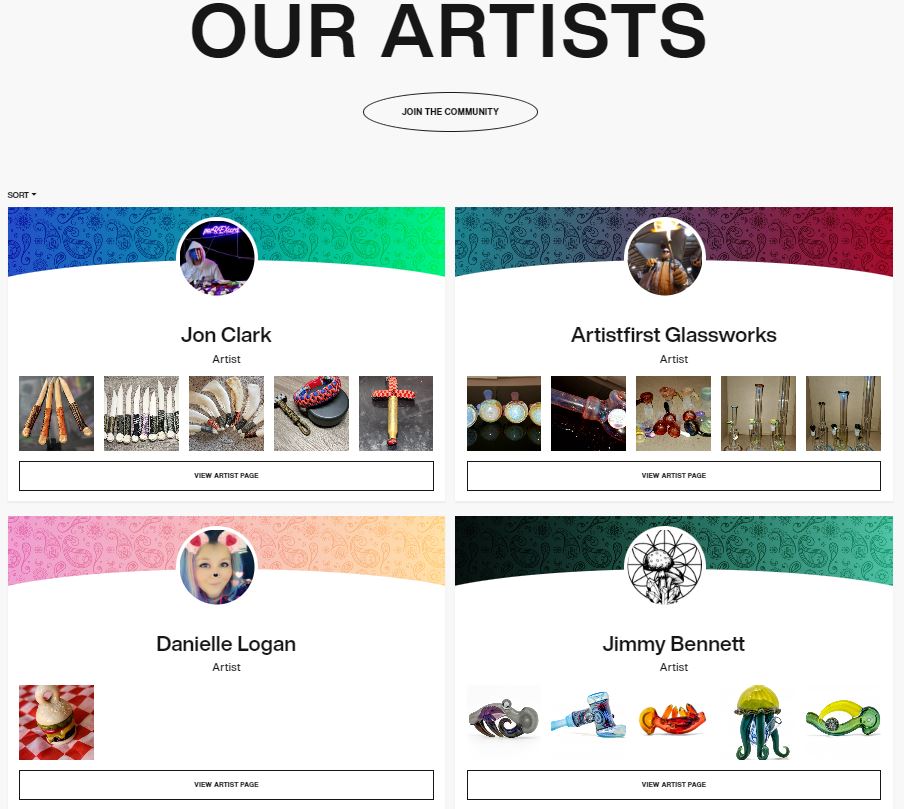Viewport: 904px width, 809px height.
Task: View Danielle Logan's artist page button
Action: pyautogui.click(x=226, y=785)
